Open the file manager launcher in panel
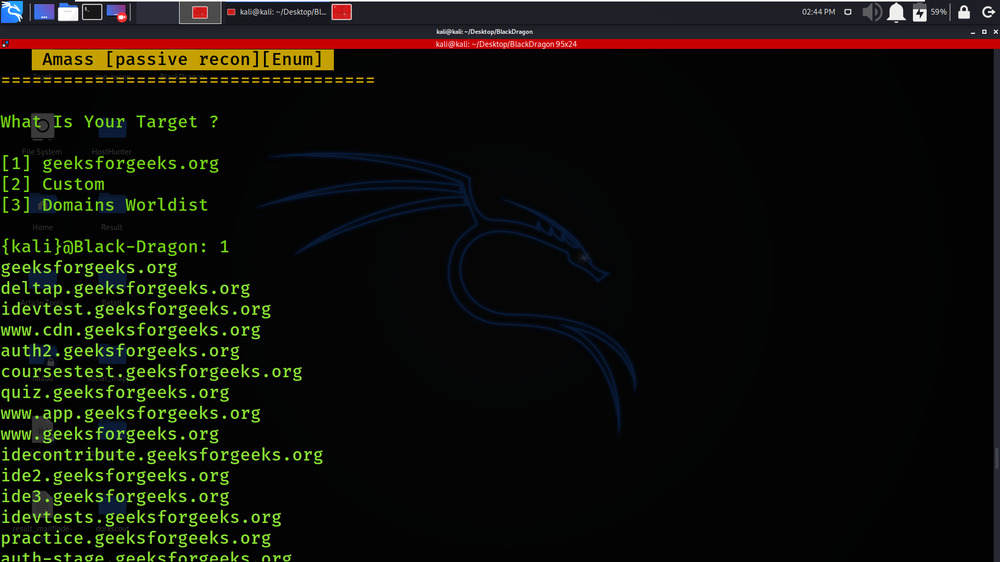Image resolution: width=1000 pixels, height=562 pixels. point(68,11)
